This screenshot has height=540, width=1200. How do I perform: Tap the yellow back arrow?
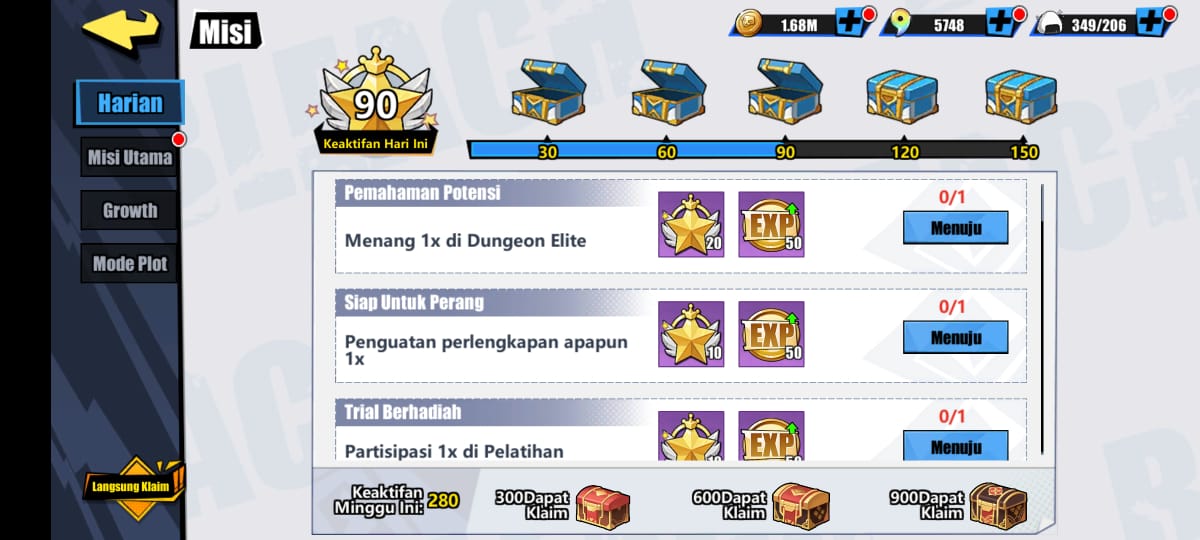[x=120, y=26]
